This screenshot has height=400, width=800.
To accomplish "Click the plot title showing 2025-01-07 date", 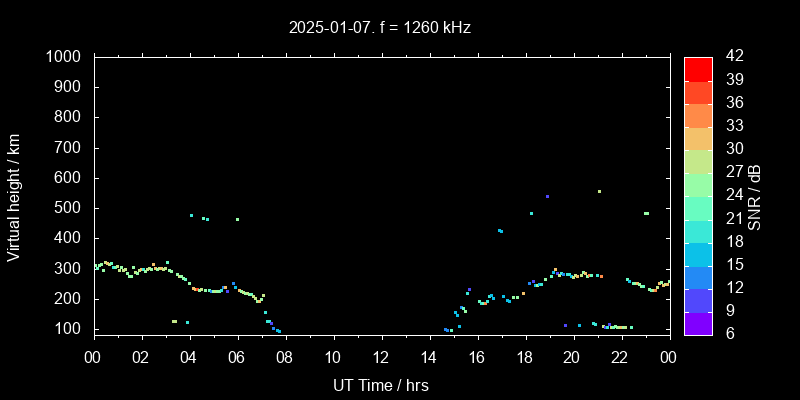I will pos(378,28).
